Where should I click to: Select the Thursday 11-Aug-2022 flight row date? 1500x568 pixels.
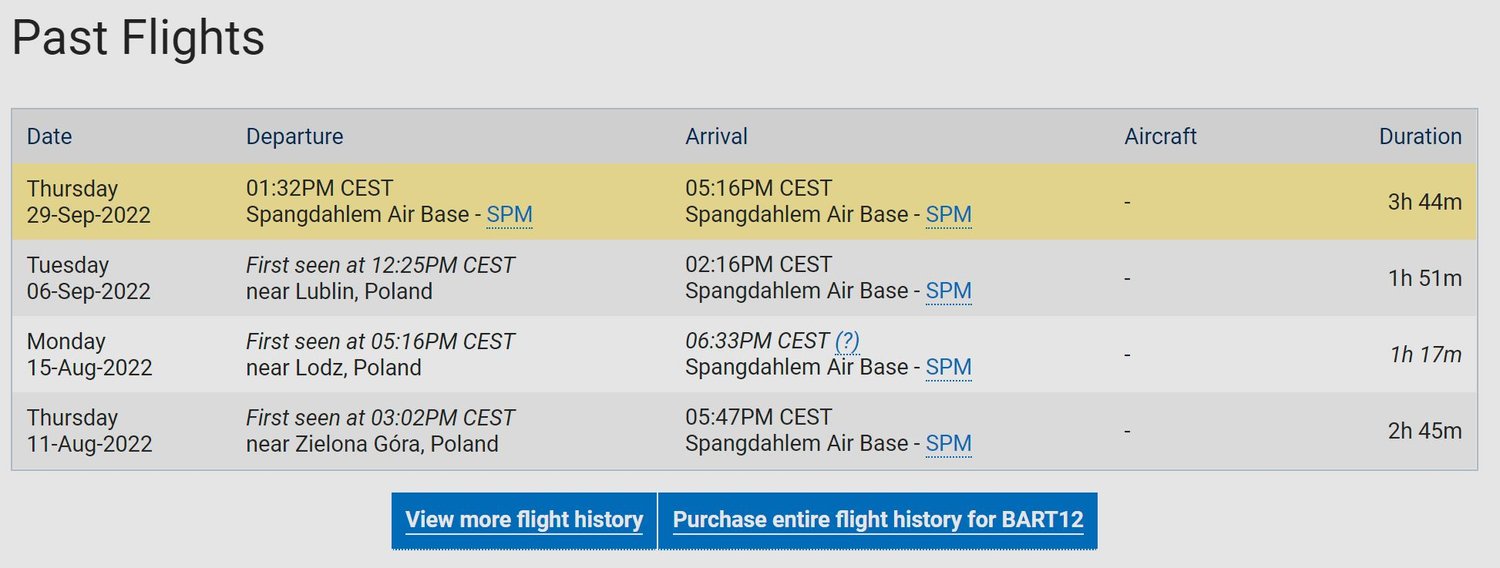[x=89, y=430]
